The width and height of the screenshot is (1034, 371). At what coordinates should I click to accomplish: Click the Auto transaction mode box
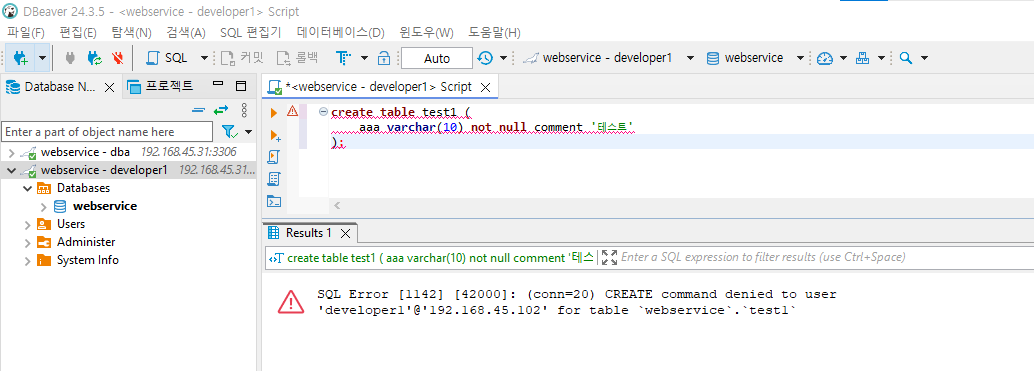[437, 58]
